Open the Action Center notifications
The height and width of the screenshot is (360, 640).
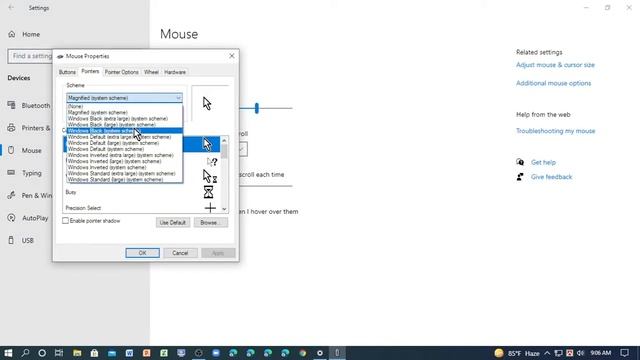(624, 353)
